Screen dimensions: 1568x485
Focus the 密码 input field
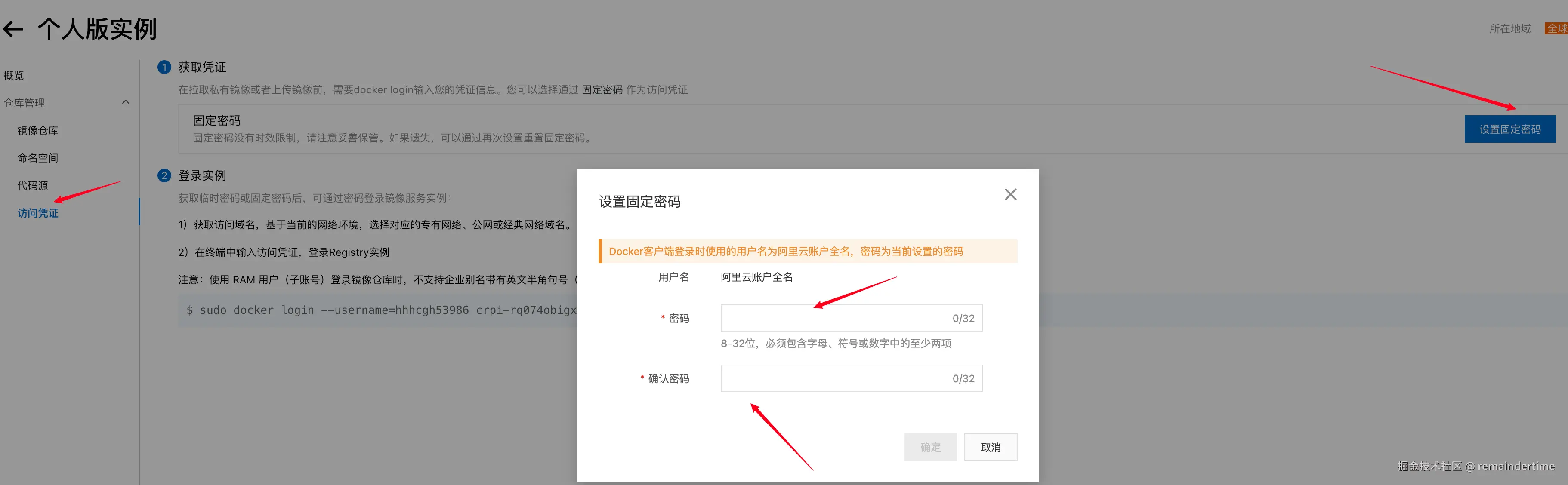(834, 318)
